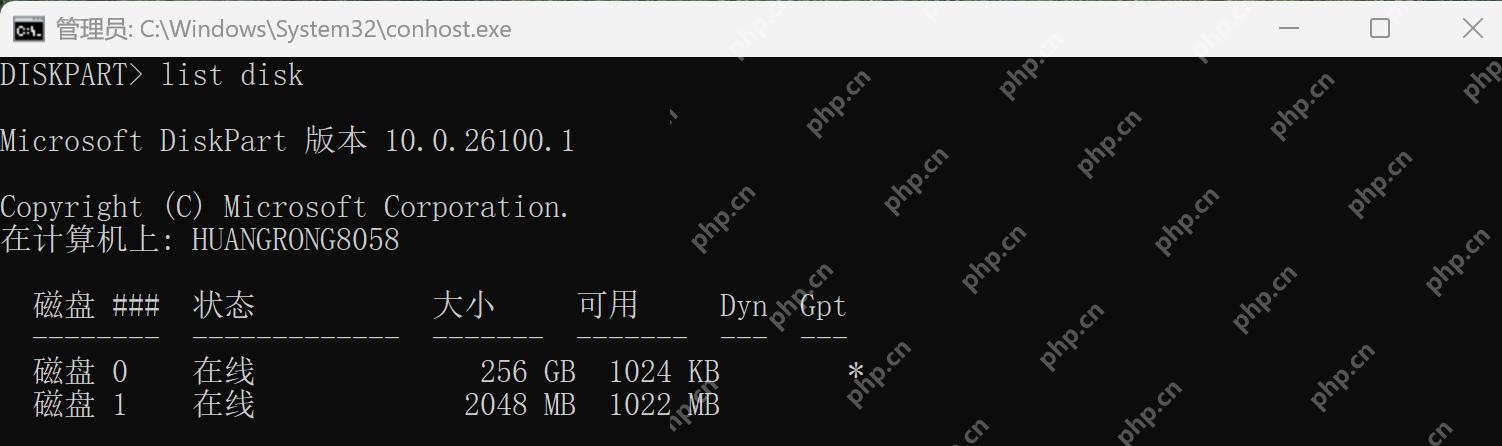Click the conhost console icon in title bar
Screen dimensions: 1502x446
point(27,28)
